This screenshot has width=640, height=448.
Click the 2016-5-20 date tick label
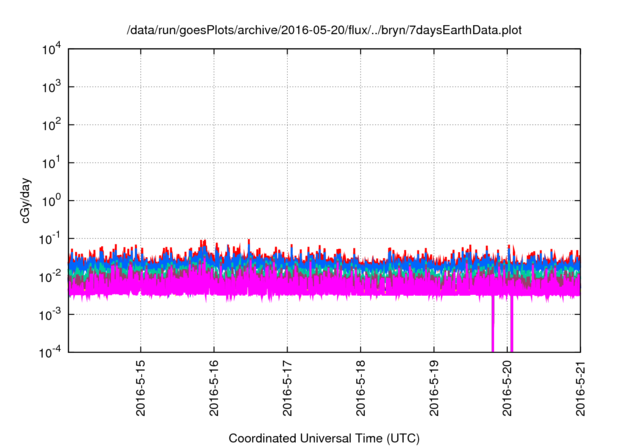click(507, 388)
